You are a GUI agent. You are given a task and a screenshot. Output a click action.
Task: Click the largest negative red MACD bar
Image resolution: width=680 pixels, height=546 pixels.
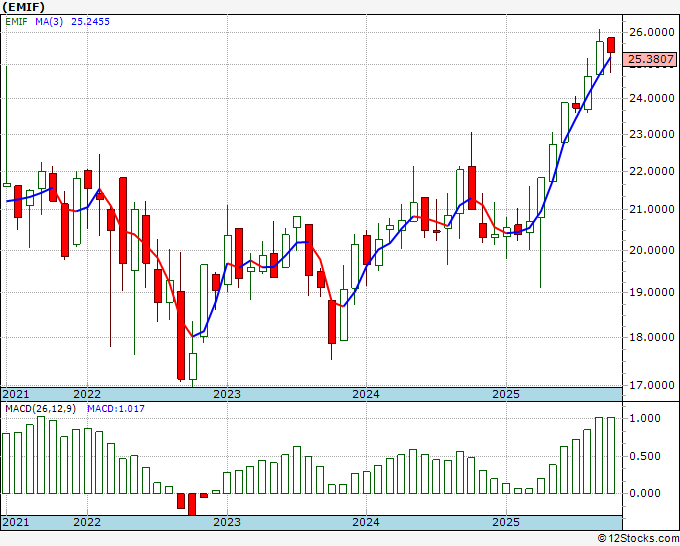[193, 504]
